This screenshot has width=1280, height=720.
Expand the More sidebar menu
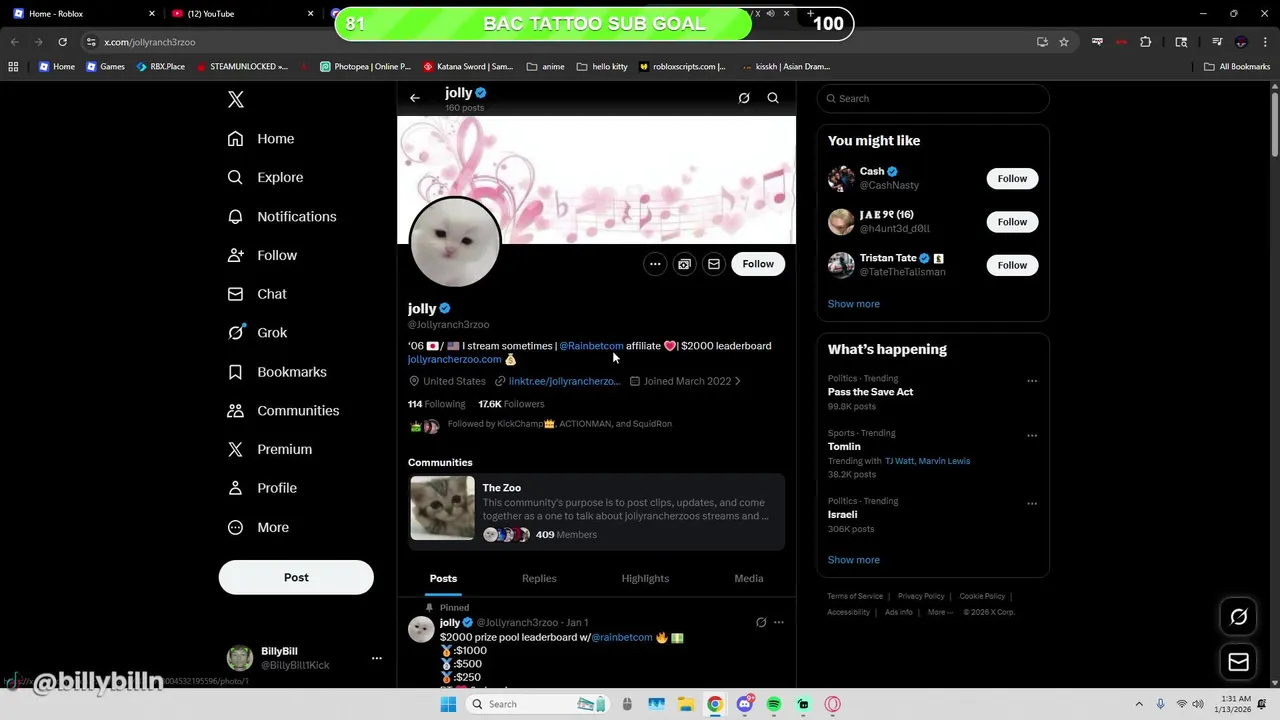point(258,527)
